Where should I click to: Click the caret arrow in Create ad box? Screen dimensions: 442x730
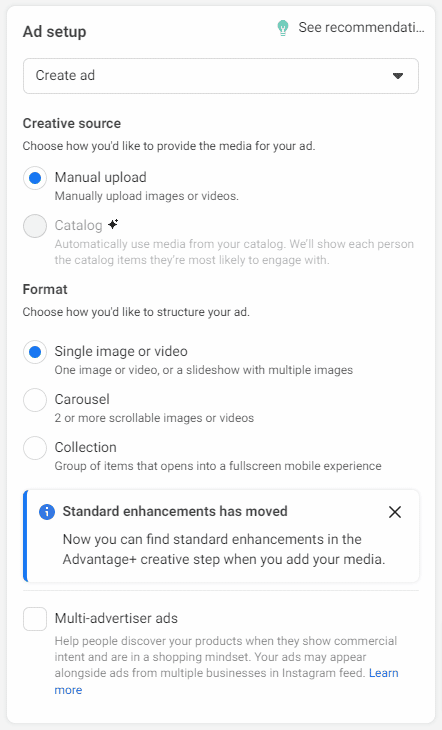398,76
